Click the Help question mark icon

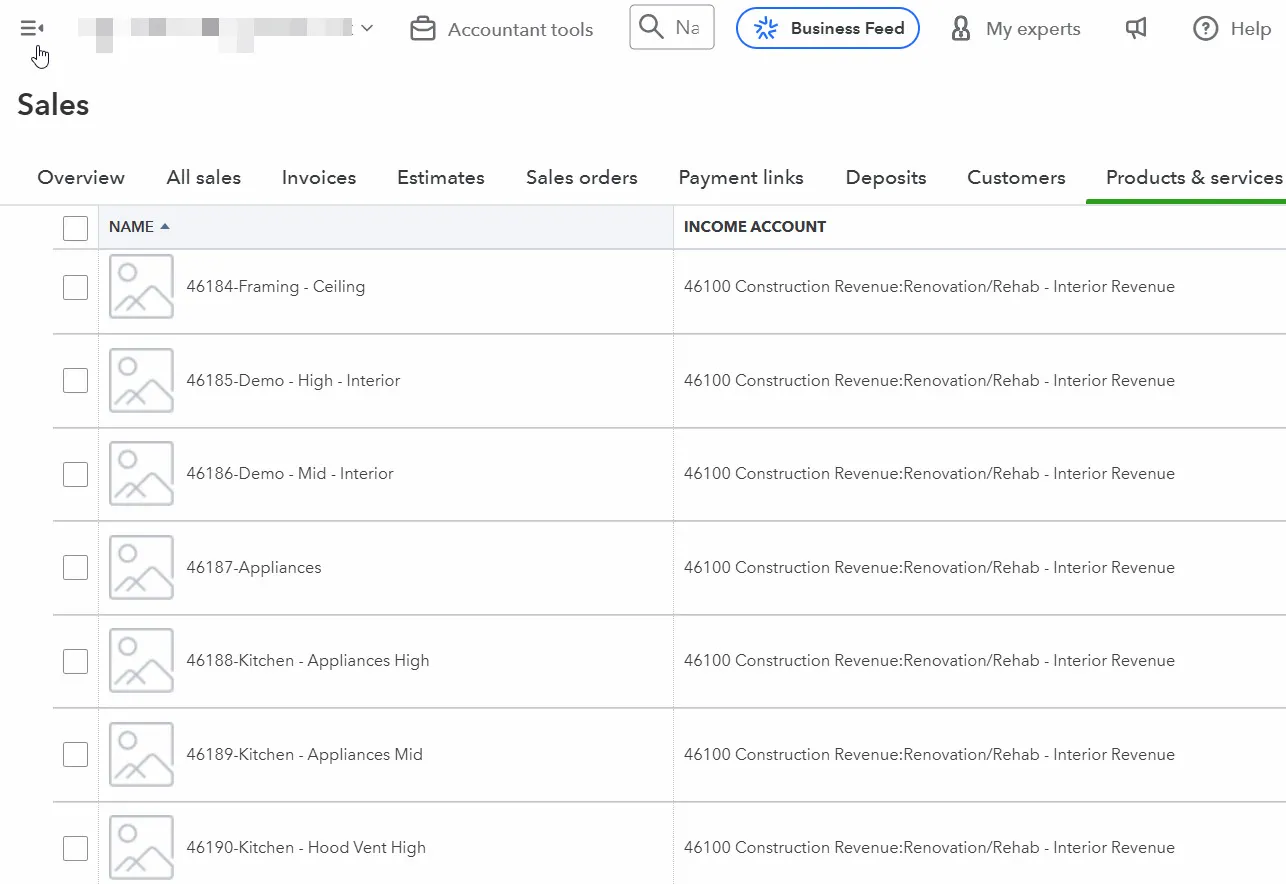(x=1206, y=29)
